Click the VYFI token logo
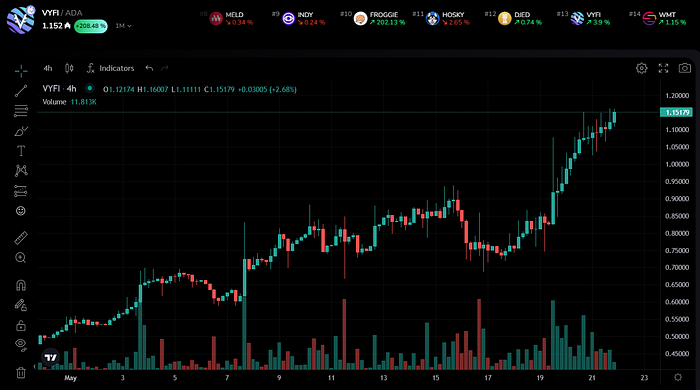The height and width of the screenshot is (390, 700). click(x=21, y=20)
